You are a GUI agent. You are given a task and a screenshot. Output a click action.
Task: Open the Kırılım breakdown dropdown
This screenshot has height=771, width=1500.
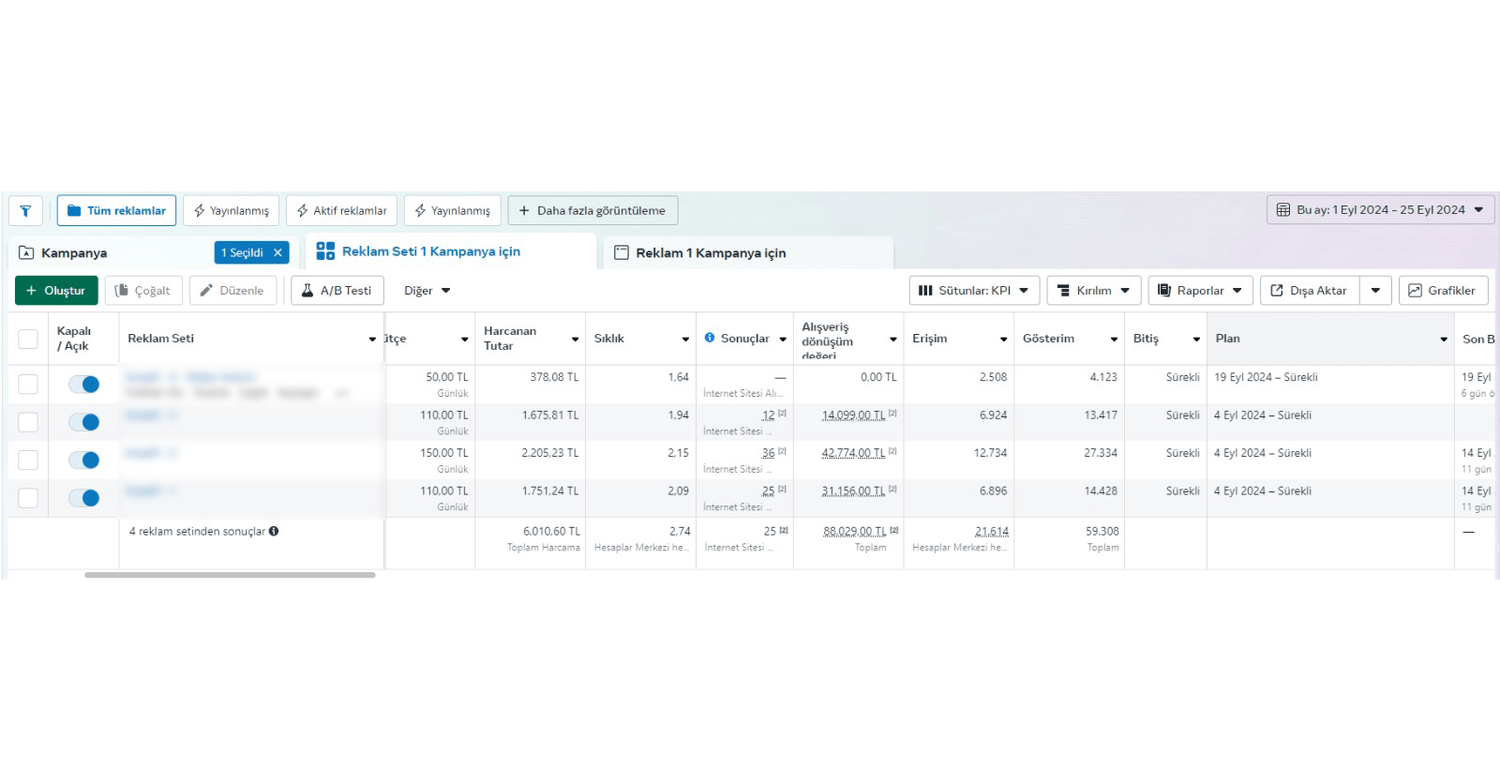click(1093, 291)
